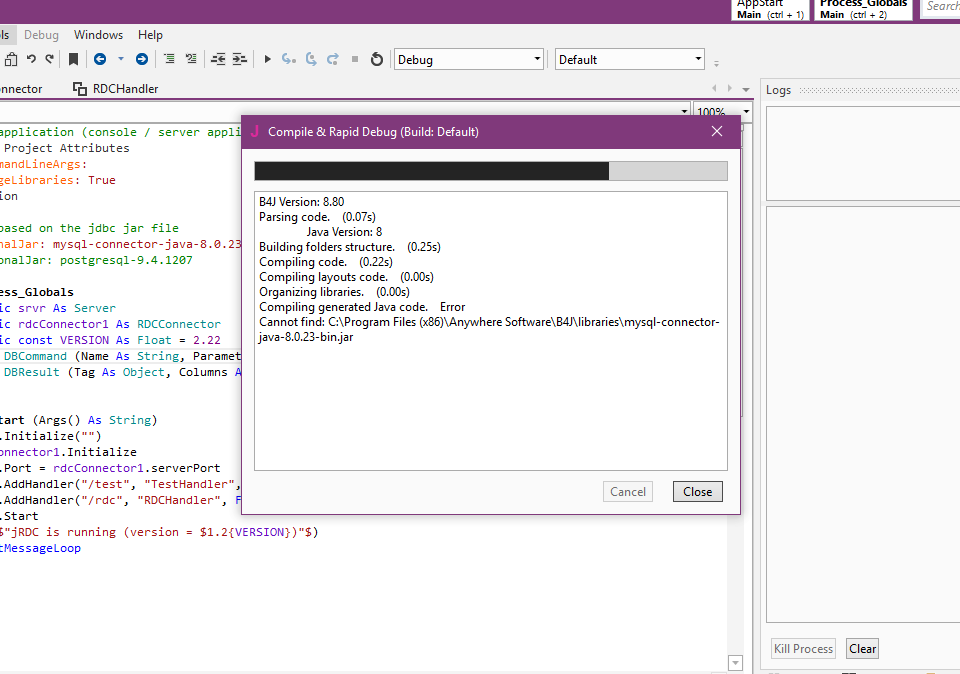Click the compile progress bar
The image size is (960, 674).
tap(490, 171)
